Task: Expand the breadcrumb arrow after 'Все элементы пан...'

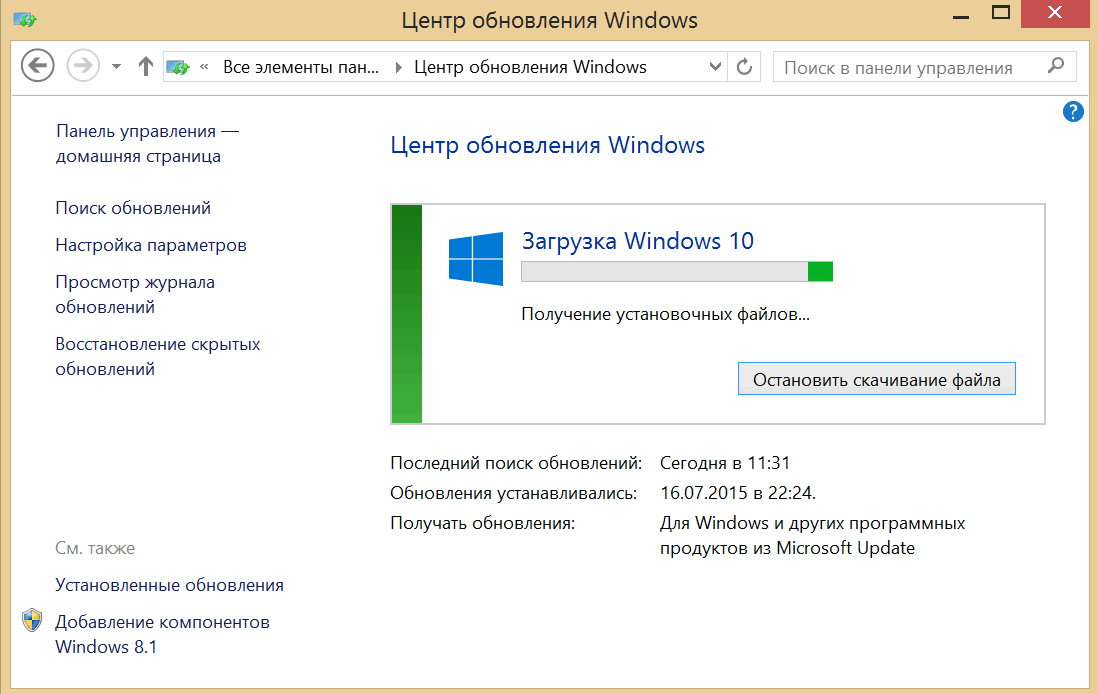Action: [x=398, y=67]
